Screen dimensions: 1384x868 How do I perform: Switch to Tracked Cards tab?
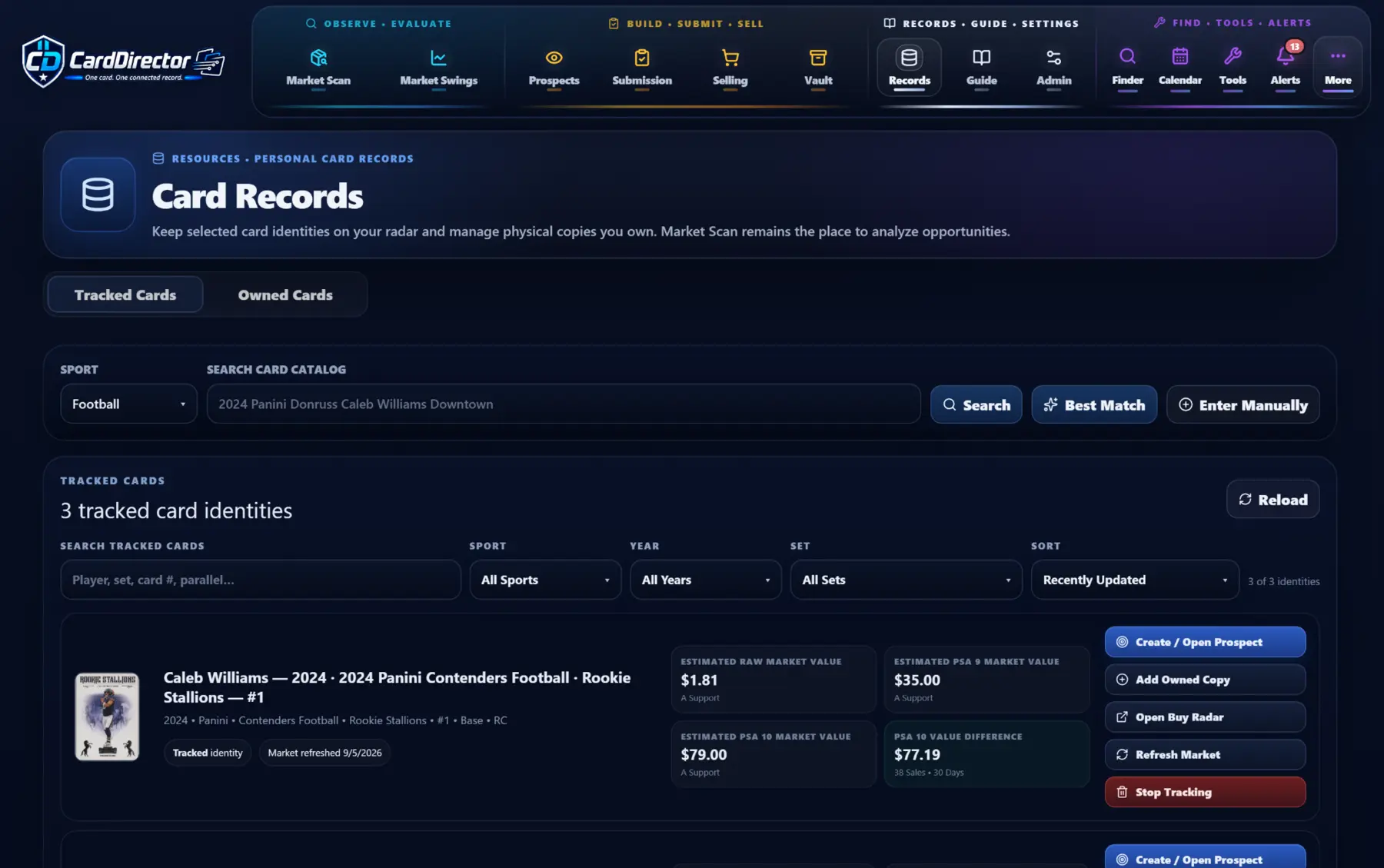(x=125, y=294)
